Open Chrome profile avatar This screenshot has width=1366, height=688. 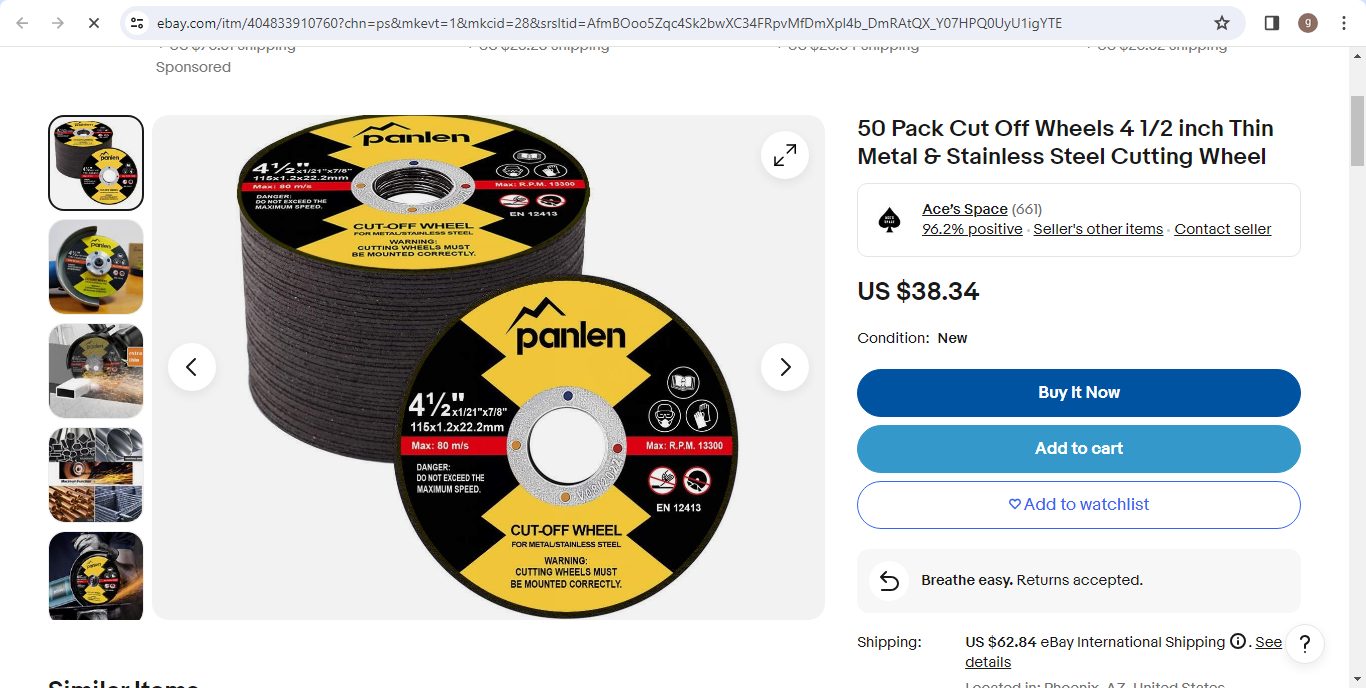(x=1308, y=23)
